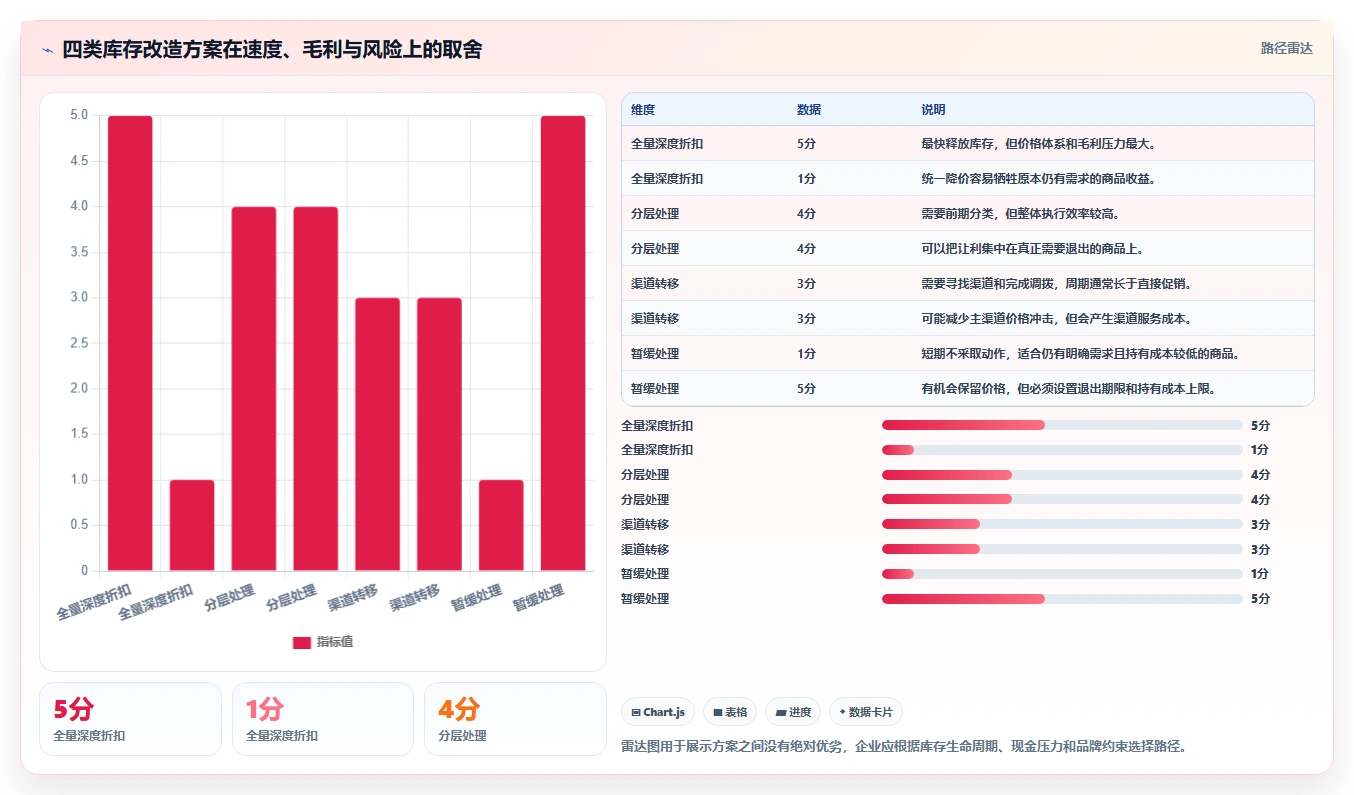The width and height of the screenshot is (1354, 795).
Task: Click the 暂缓处理 progress bar showing 1分
Action: (x=1062, y=574)
